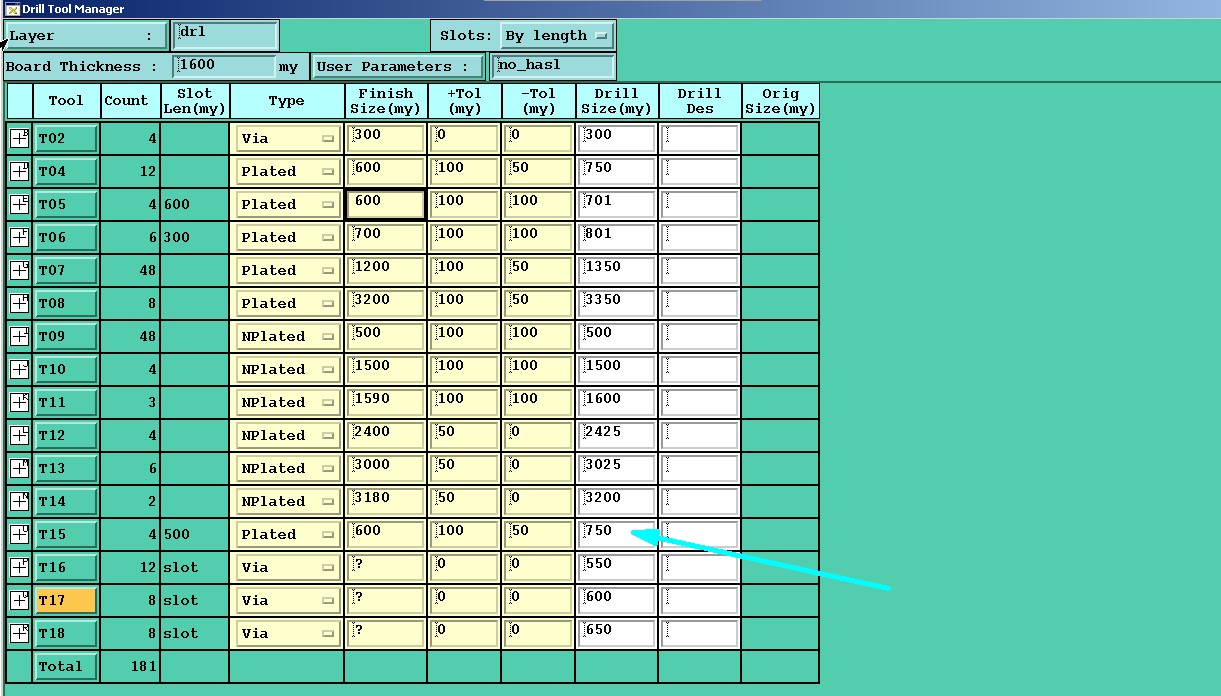Click the plus icon beside T12
Screen dimensions: 1221x696
click(19, 435)
